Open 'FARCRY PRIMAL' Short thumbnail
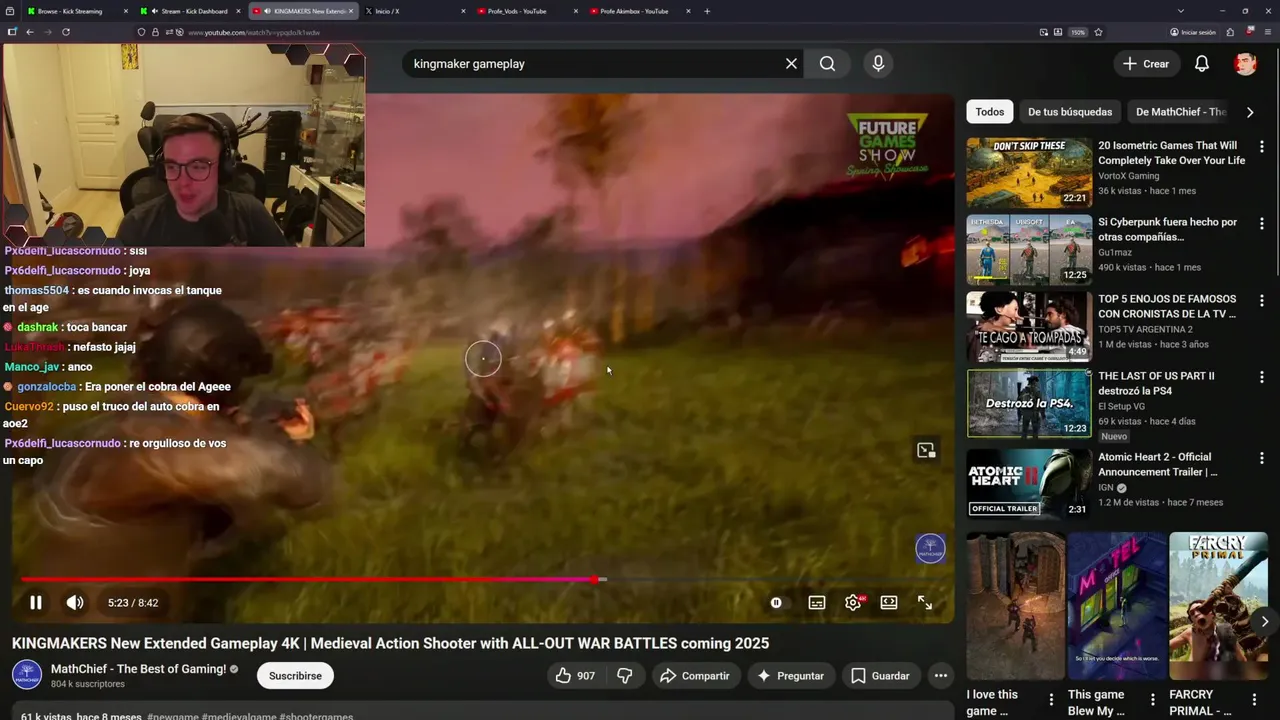Screen dimensions: 1280x720 coord(1218,605)
